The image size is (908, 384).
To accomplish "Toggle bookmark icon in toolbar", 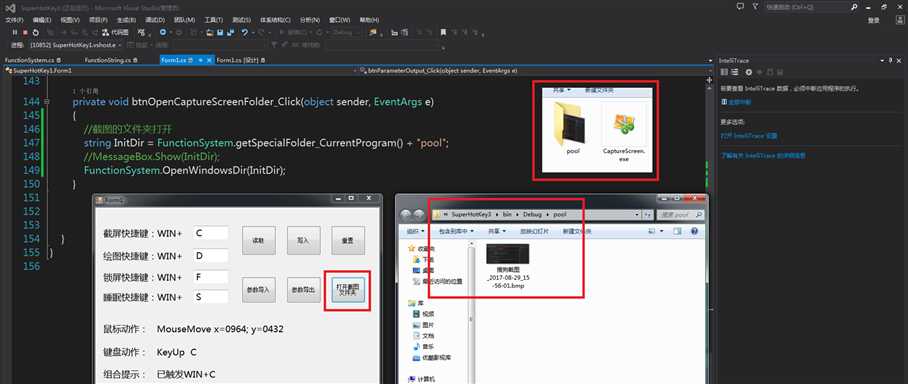I will click(x=443, y=32).
